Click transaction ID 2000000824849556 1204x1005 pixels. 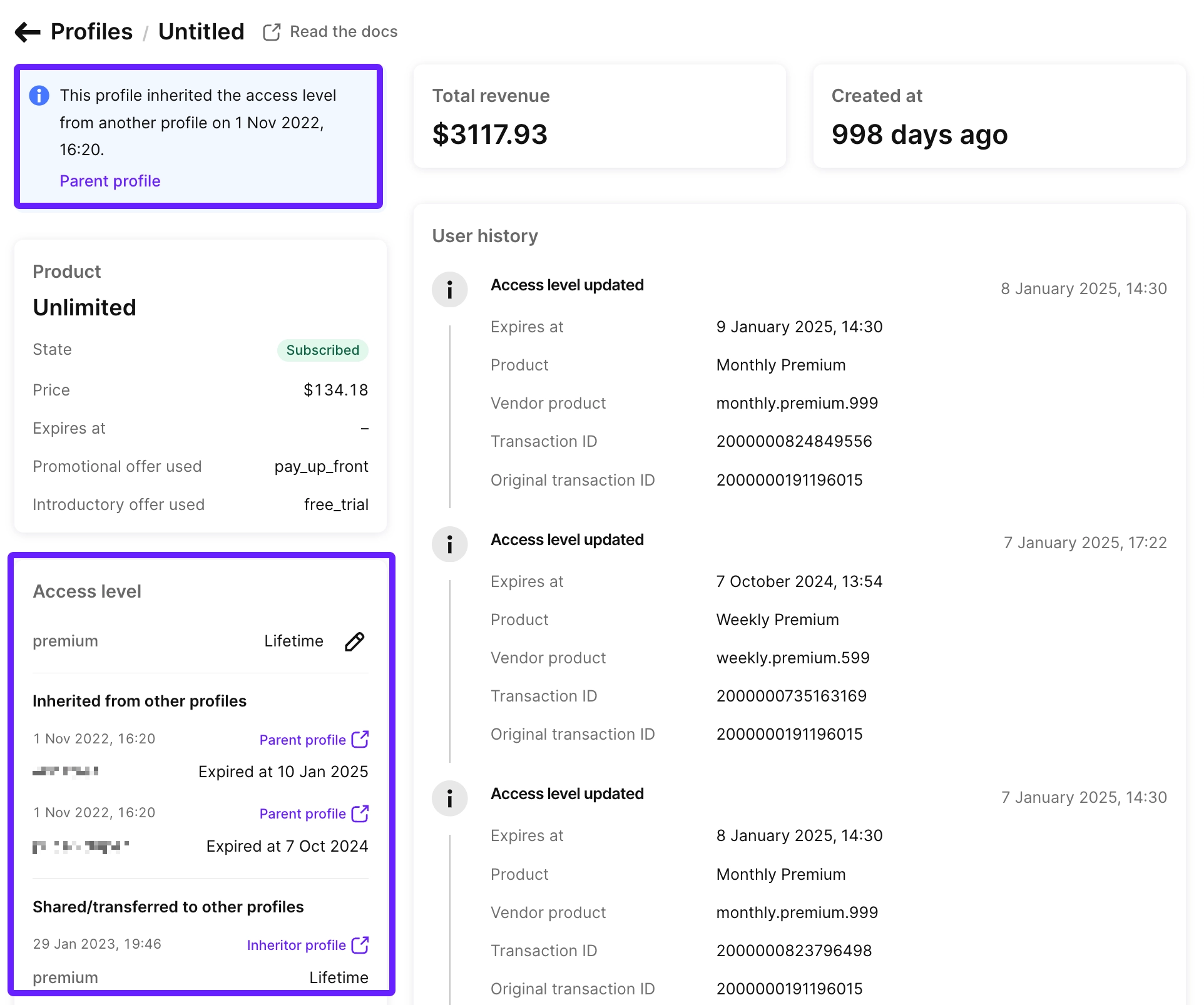tap(793, 441)
